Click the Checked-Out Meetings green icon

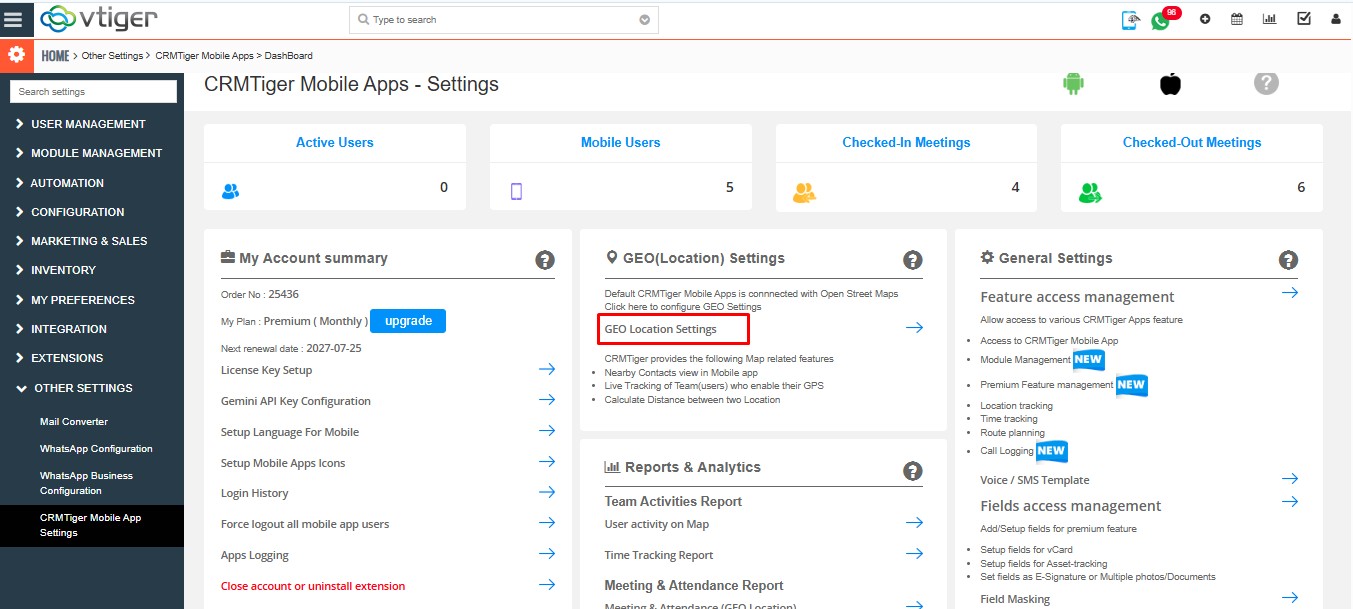tap(1090, 192)
